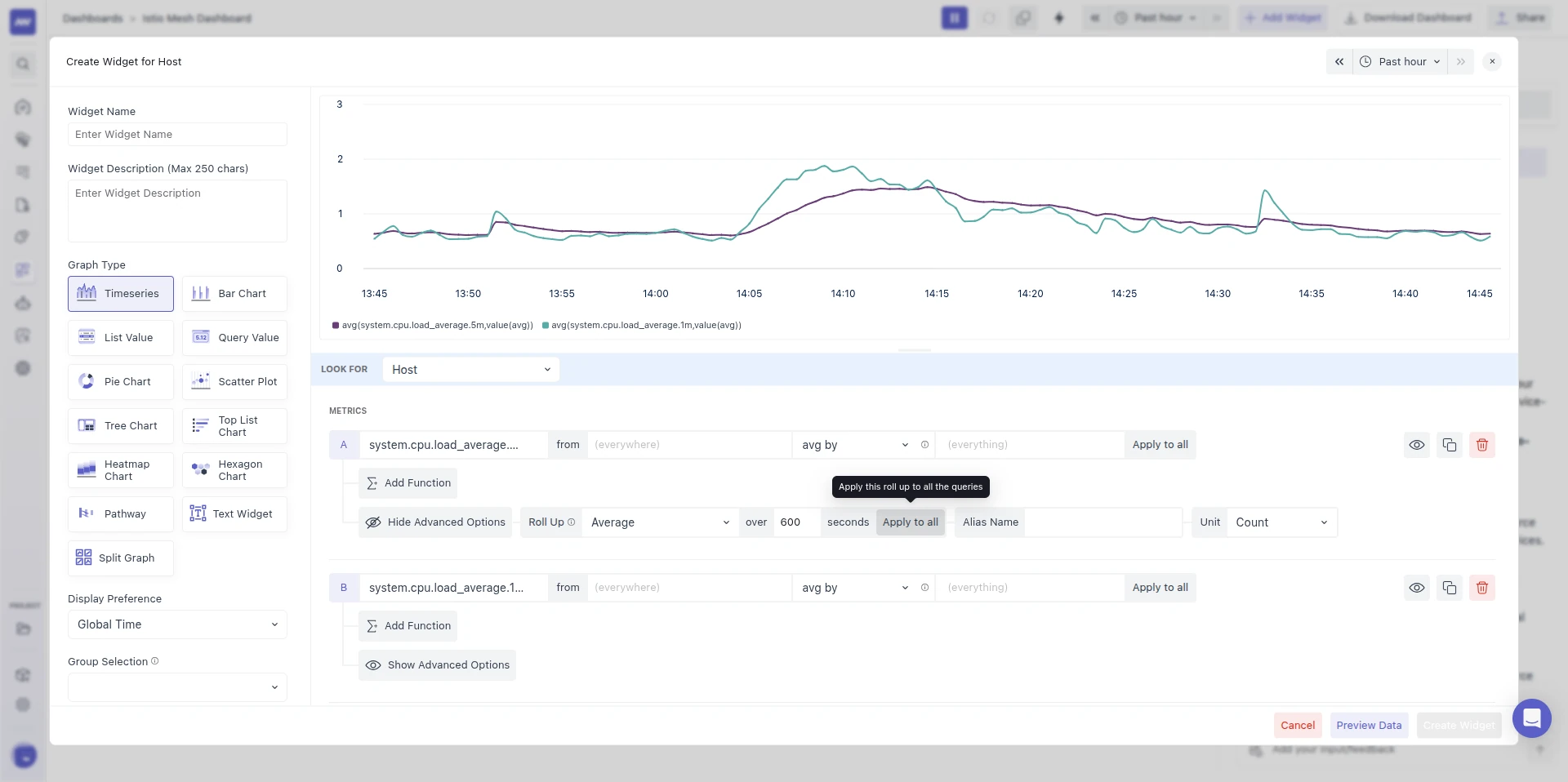Open the Past hour time range dropdown
This screenshot has height=782, width=1568.
click(1401, 62)
